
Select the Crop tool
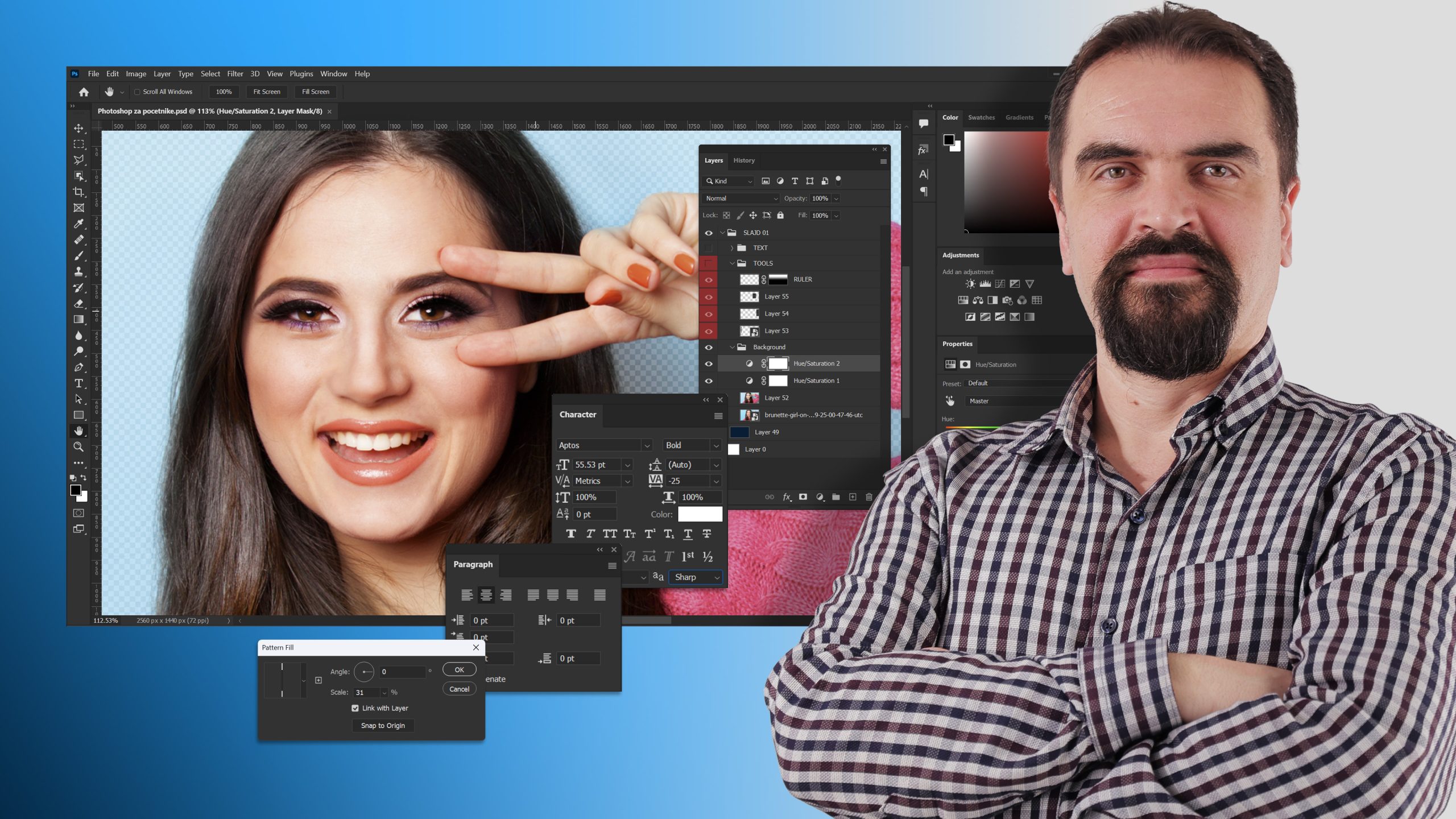point(78,192)
